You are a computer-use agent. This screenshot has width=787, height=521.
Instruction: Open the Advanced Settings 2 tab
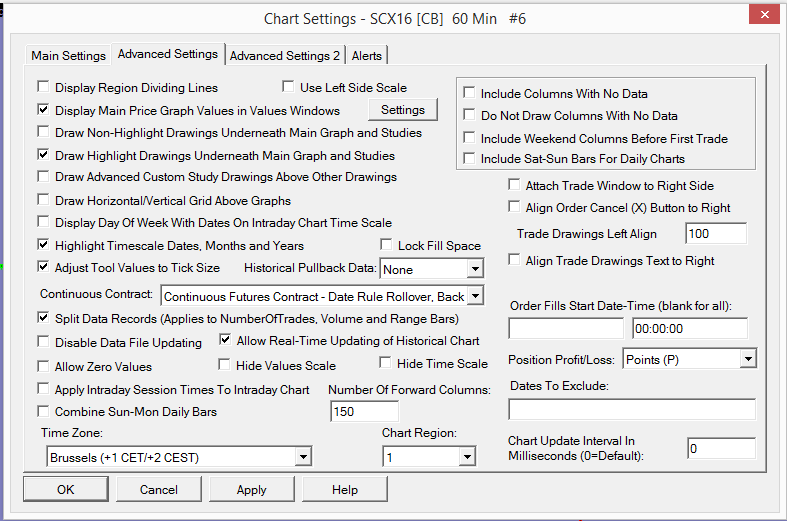tap(285, 55)
